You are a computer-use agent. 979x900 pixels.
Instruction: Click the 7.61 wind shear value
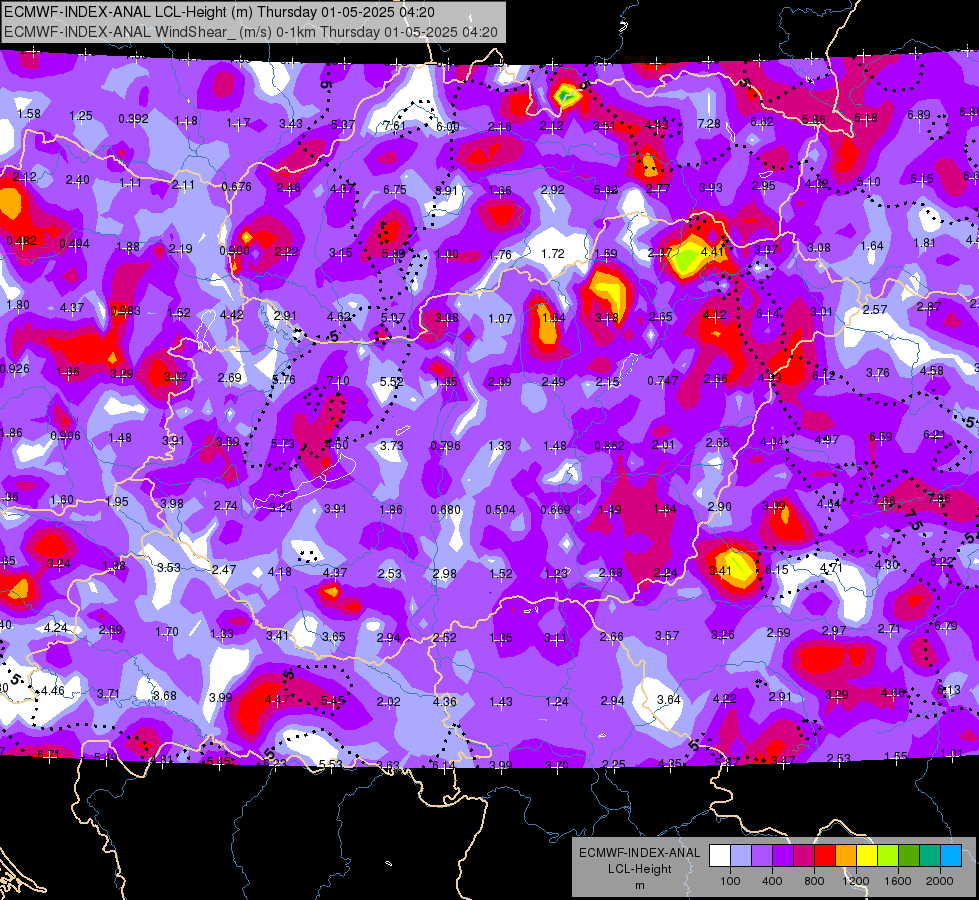coord(395,126)
